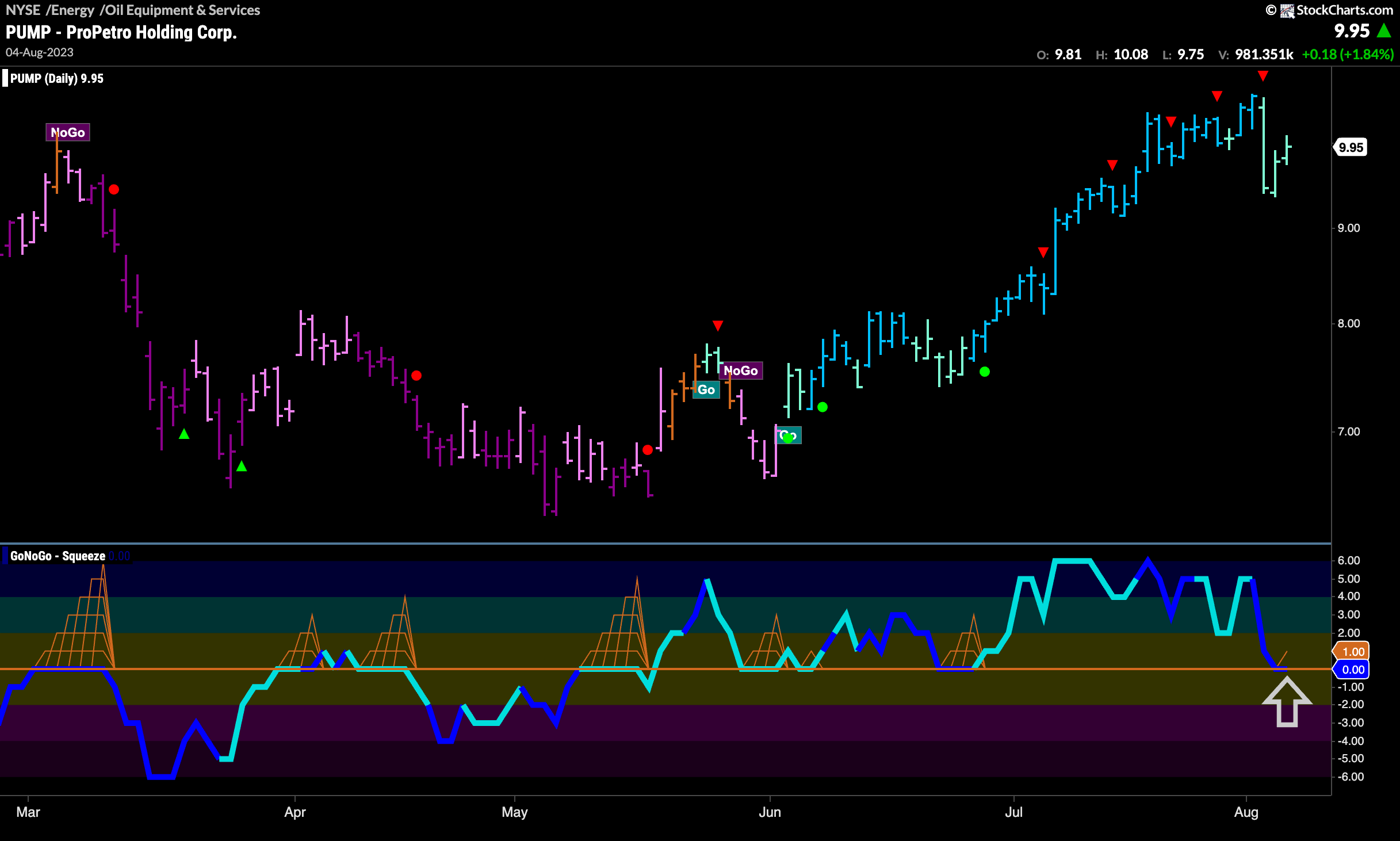1400x841 pixels.
Task: Click the Jun label on the date axis
Action: click(770, 812)
